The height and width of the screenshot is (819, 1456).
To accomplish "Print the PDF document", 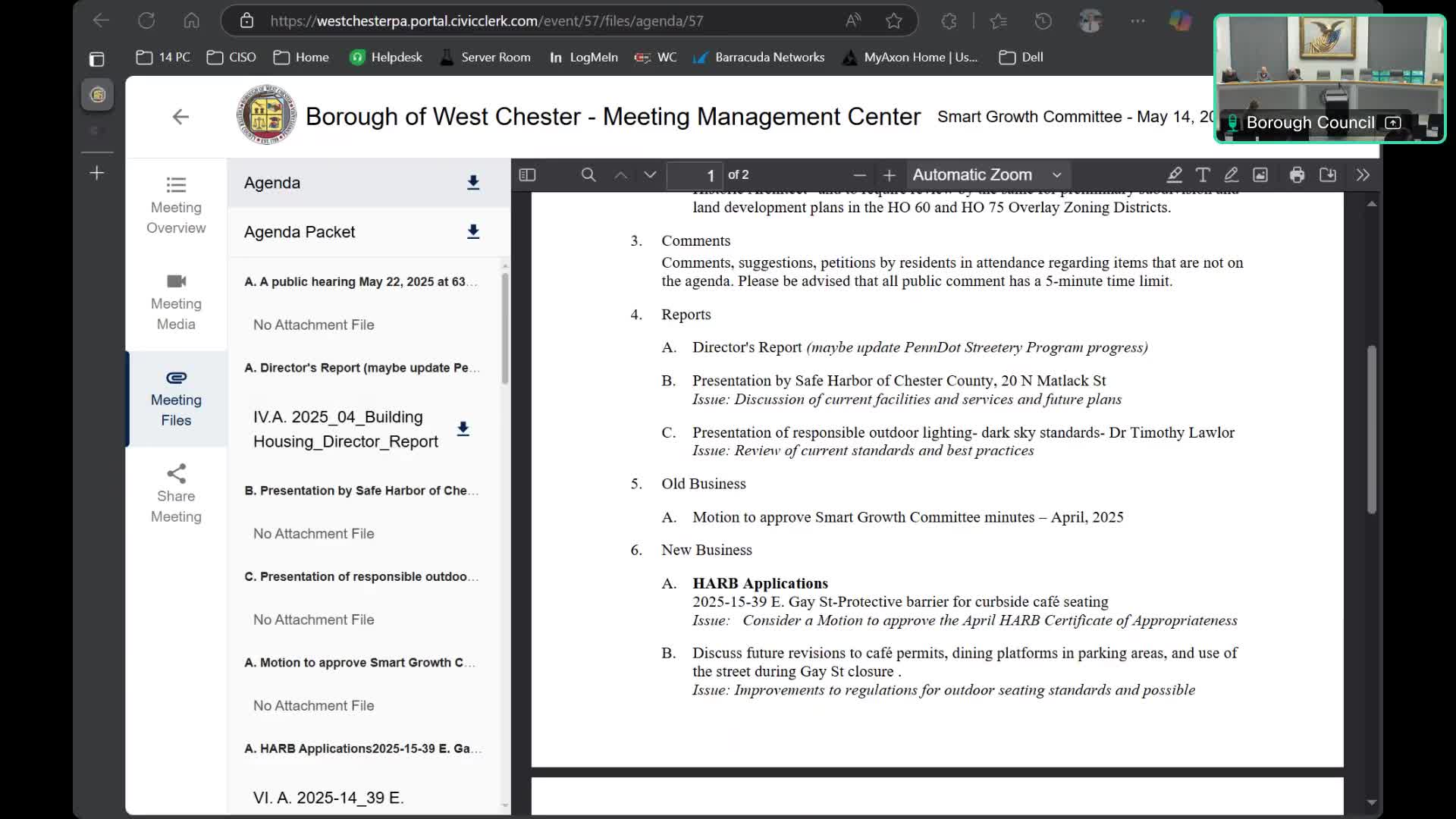I will [1298, 175].
